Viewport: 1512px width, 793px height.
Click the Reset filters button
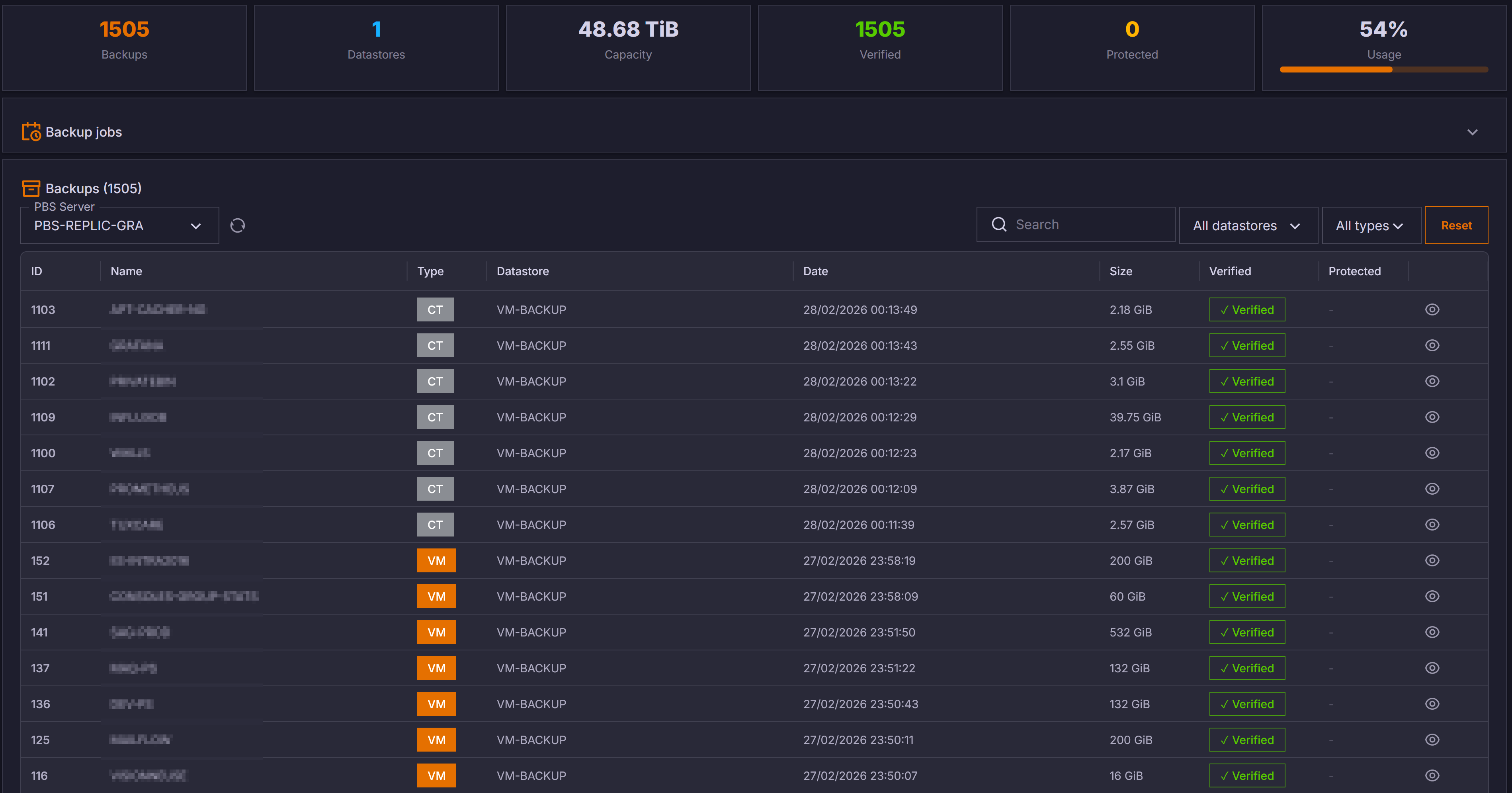[x=1456, y=225]
